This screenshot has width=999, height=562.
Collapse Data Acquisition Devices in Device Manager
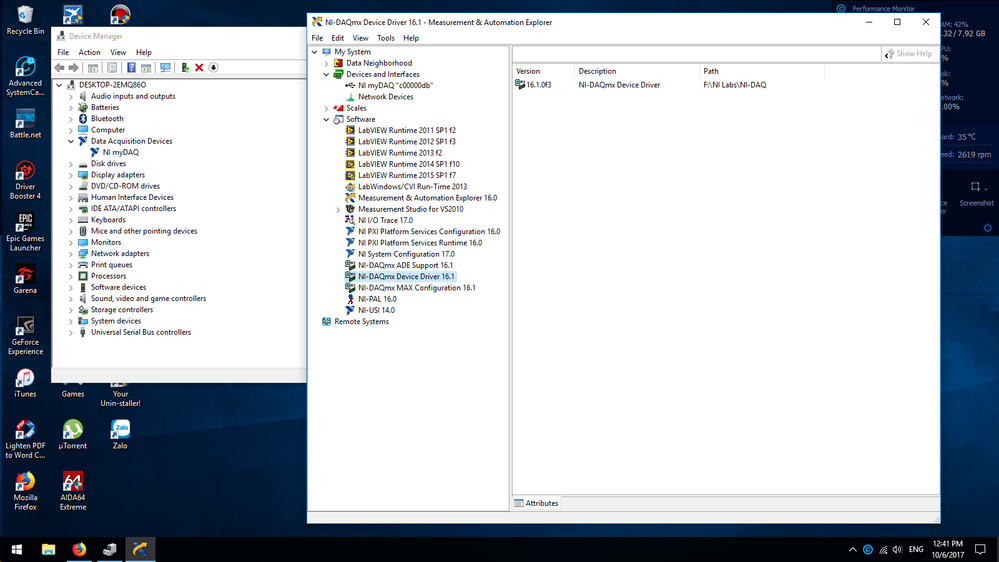coord(71,141)
